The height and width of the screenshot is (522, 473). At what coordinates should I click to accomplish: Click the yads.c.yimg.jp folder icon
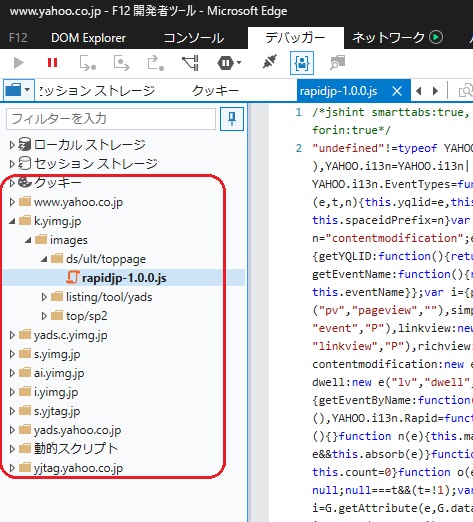[25, 334]
